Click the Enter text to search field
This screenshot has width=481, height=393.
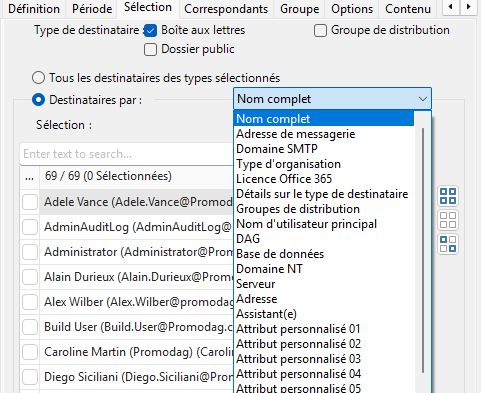127,154
